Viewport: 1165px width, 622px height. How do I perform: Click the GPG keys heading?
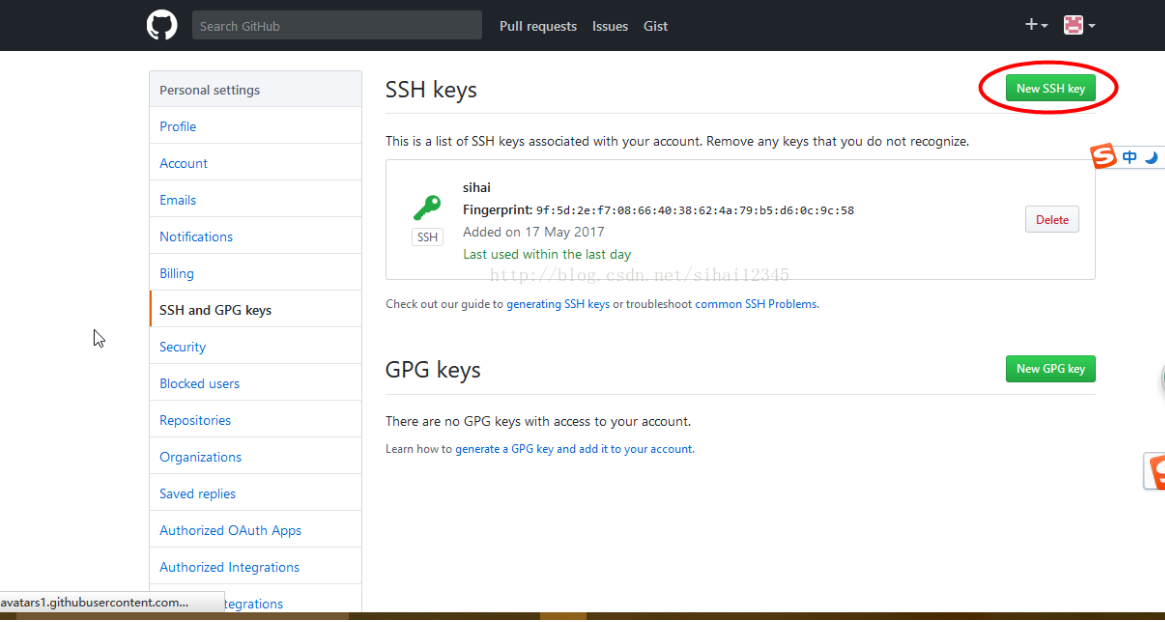pos(433,369)
